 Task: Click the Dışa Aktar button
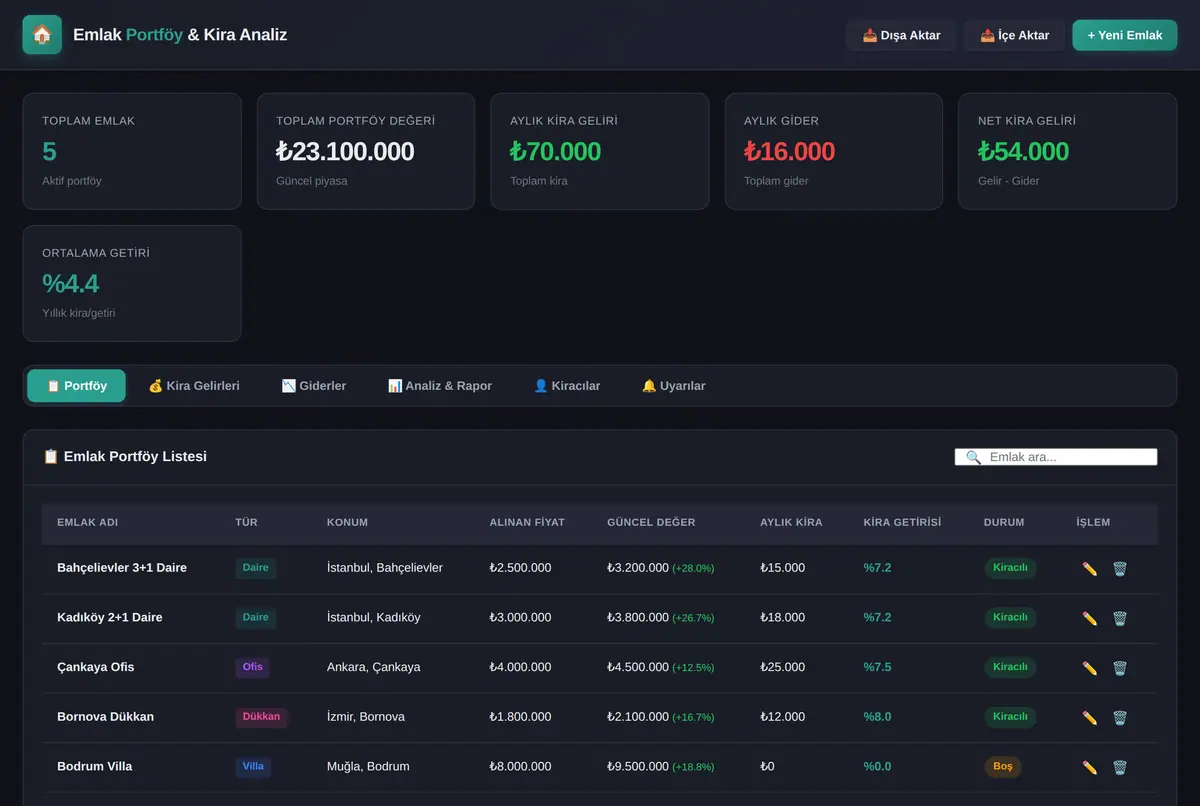coord(901,35)
